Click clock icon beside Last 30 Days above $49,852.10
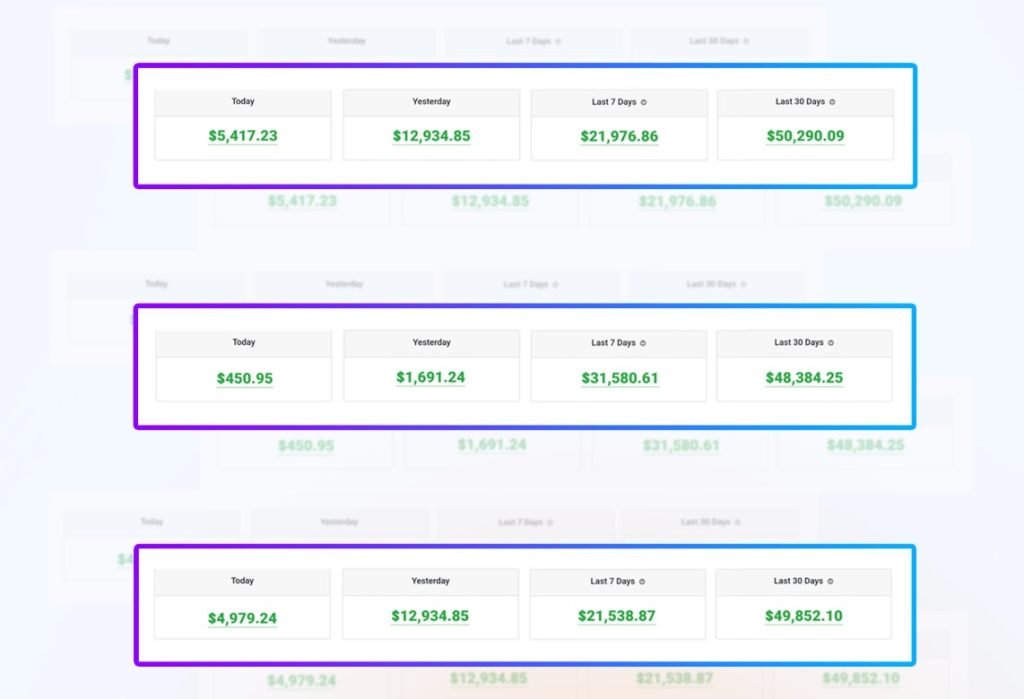Image resolution: width=1024 pixels, height=699 pixels. 830,581
